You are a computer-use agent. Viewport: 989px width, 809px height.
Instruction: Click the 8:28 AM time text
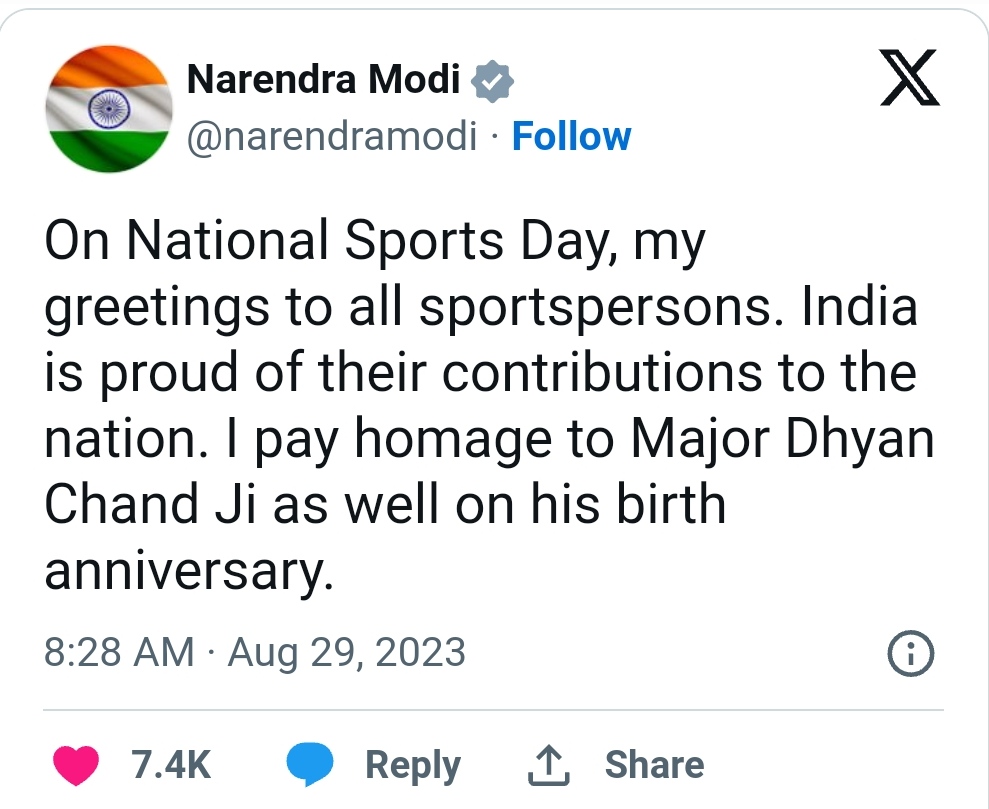pyautogui.click(x=119, y=653)
